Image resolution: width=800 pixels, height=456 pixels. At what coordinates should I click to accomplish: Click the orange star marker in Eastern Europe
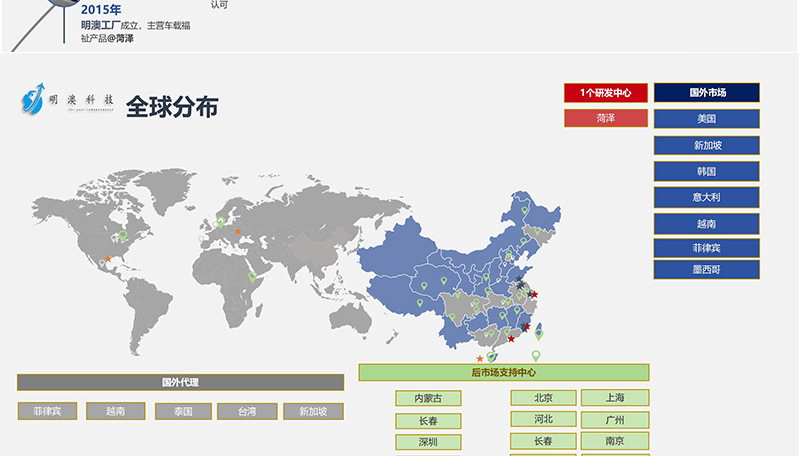pyautogui.click(x=238, y=231)
